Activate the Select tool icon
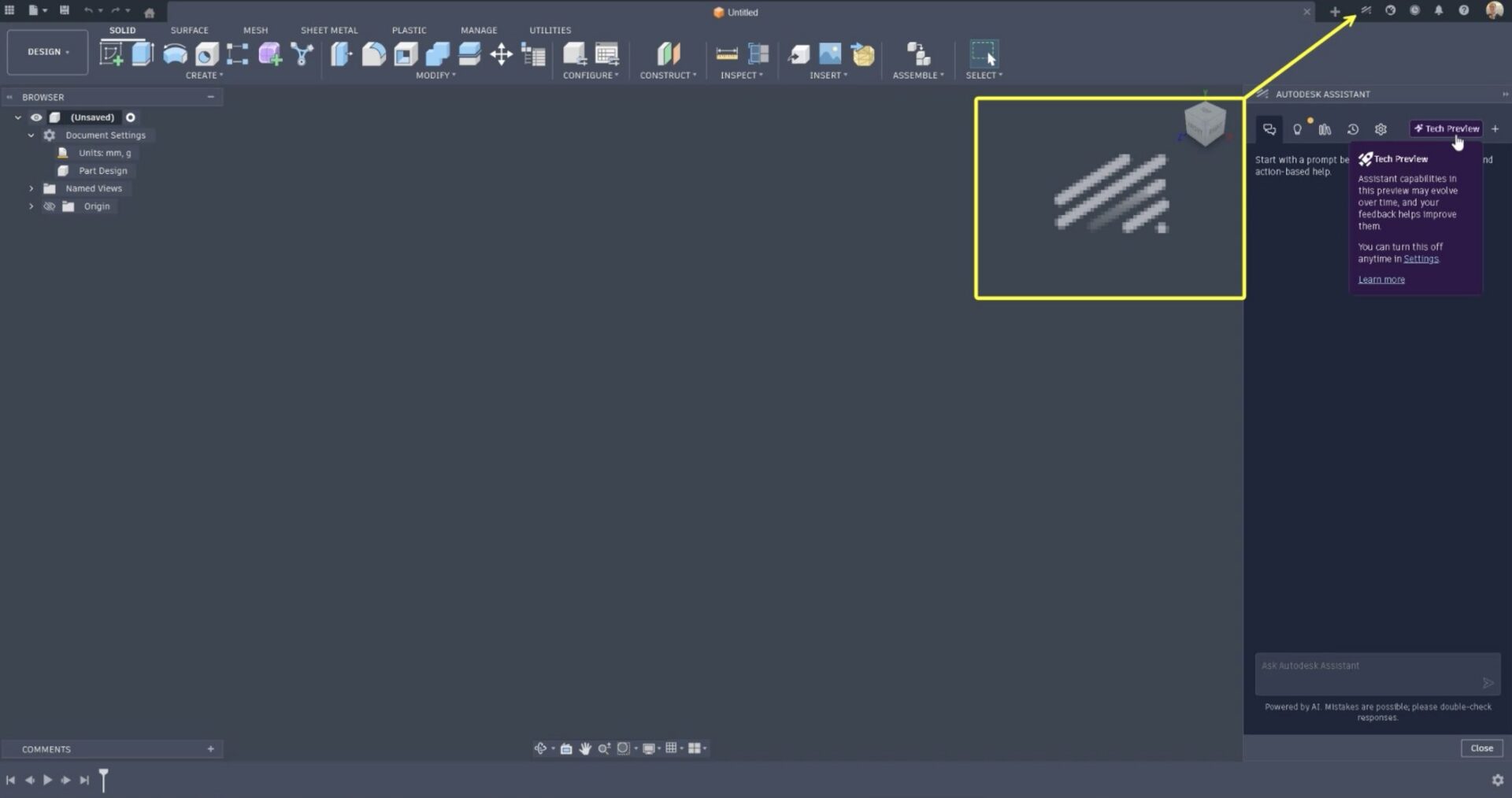The width and height of the screenshot is (1512, 798). tap(984, 54)
